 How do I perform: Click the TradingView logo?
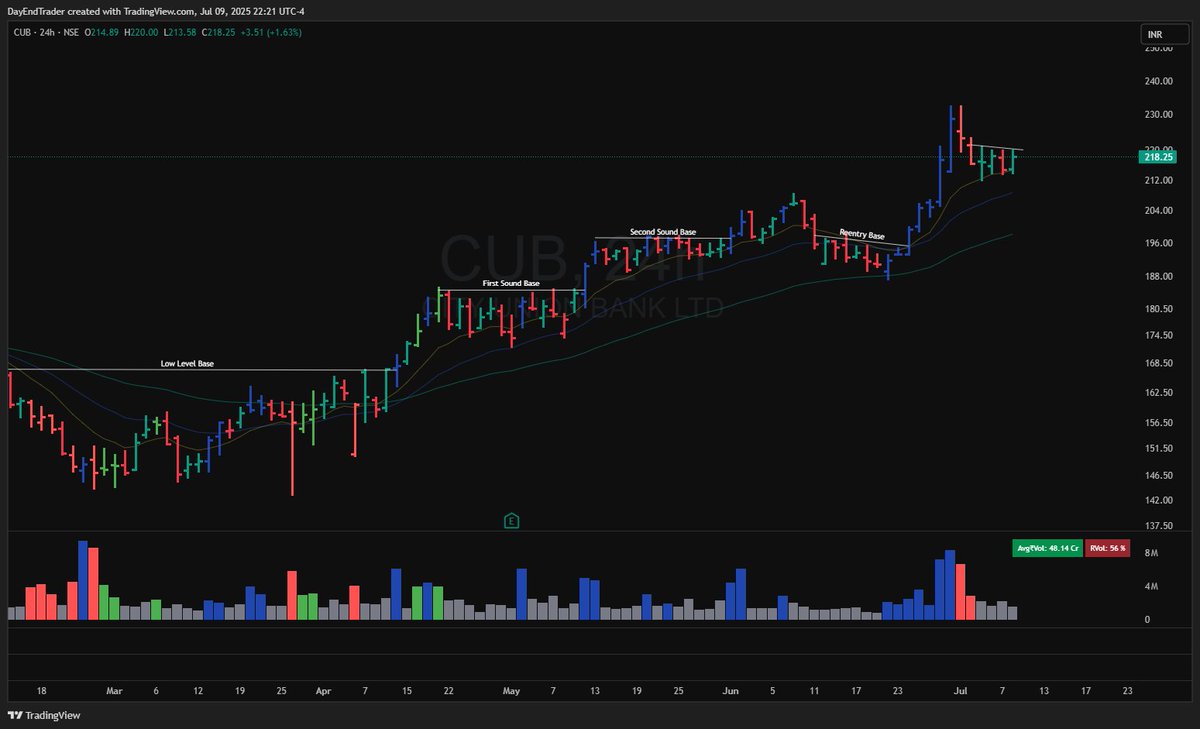point(44,715)
